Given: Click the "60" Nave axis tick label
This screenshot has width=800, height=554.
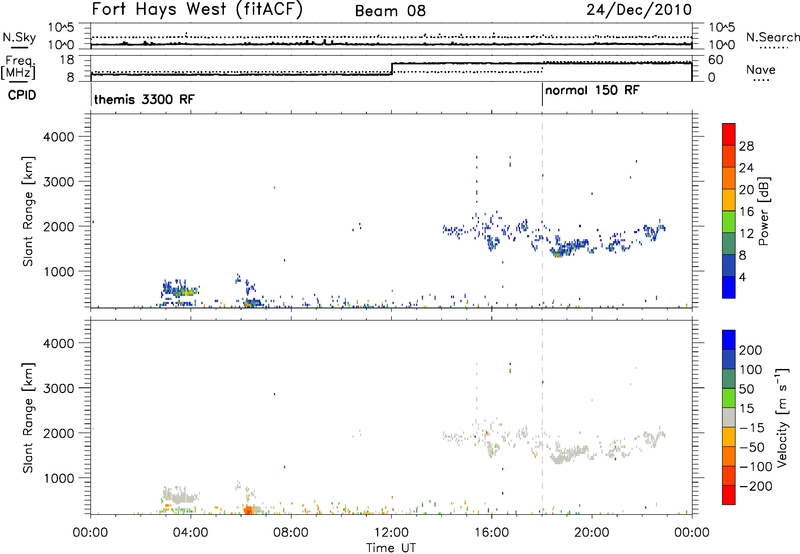Looking at the screenshot, I should tap(716, 60).
